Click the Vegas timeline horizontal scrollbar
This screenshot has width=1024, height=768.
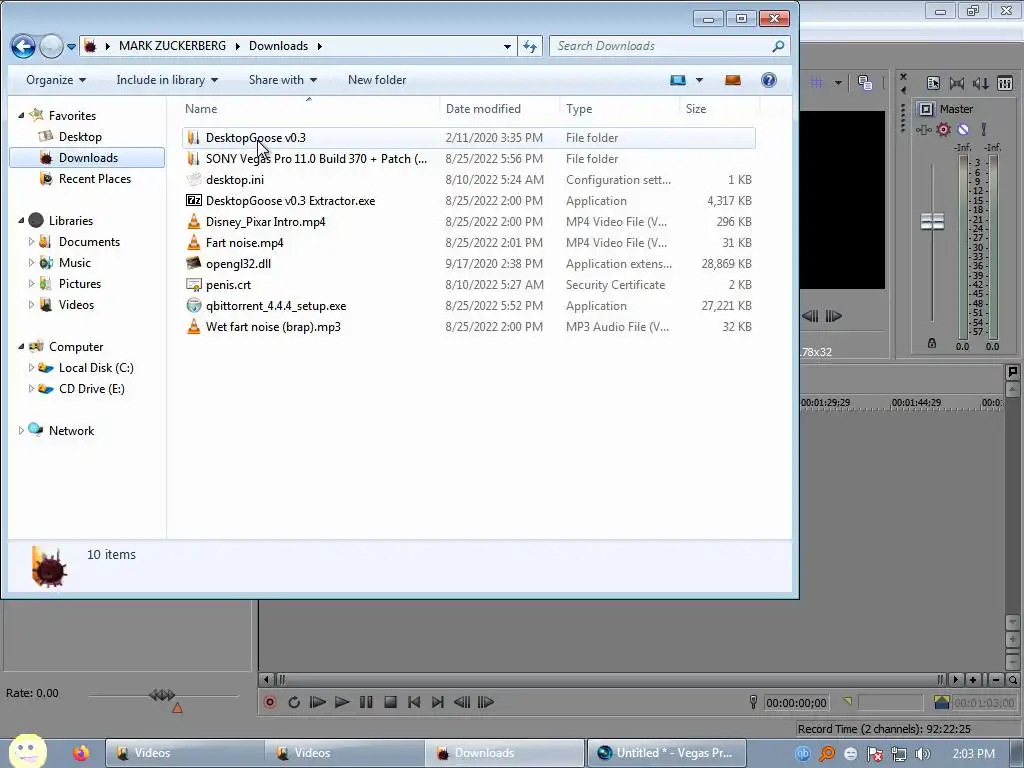pyautogui.click(x=609, y=680)
